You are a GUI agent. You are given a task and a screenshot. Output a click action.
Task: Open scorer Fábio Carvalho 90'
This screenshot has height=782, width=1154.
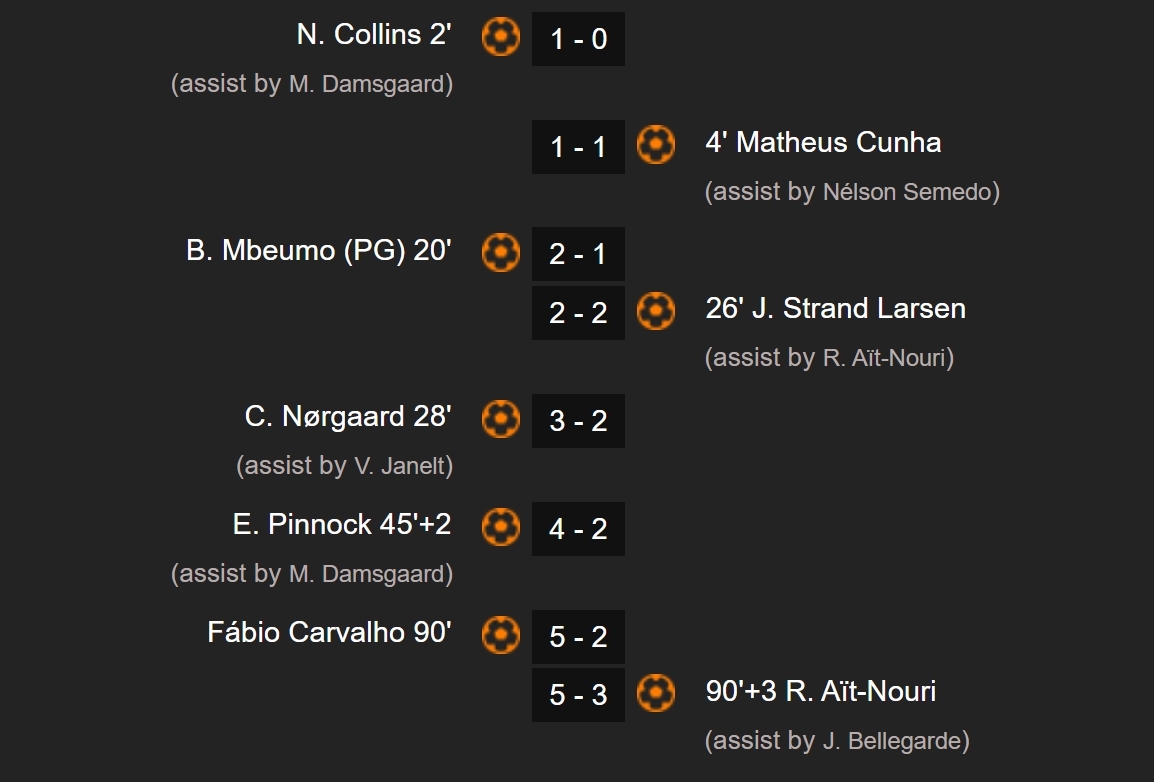point(329,632)
